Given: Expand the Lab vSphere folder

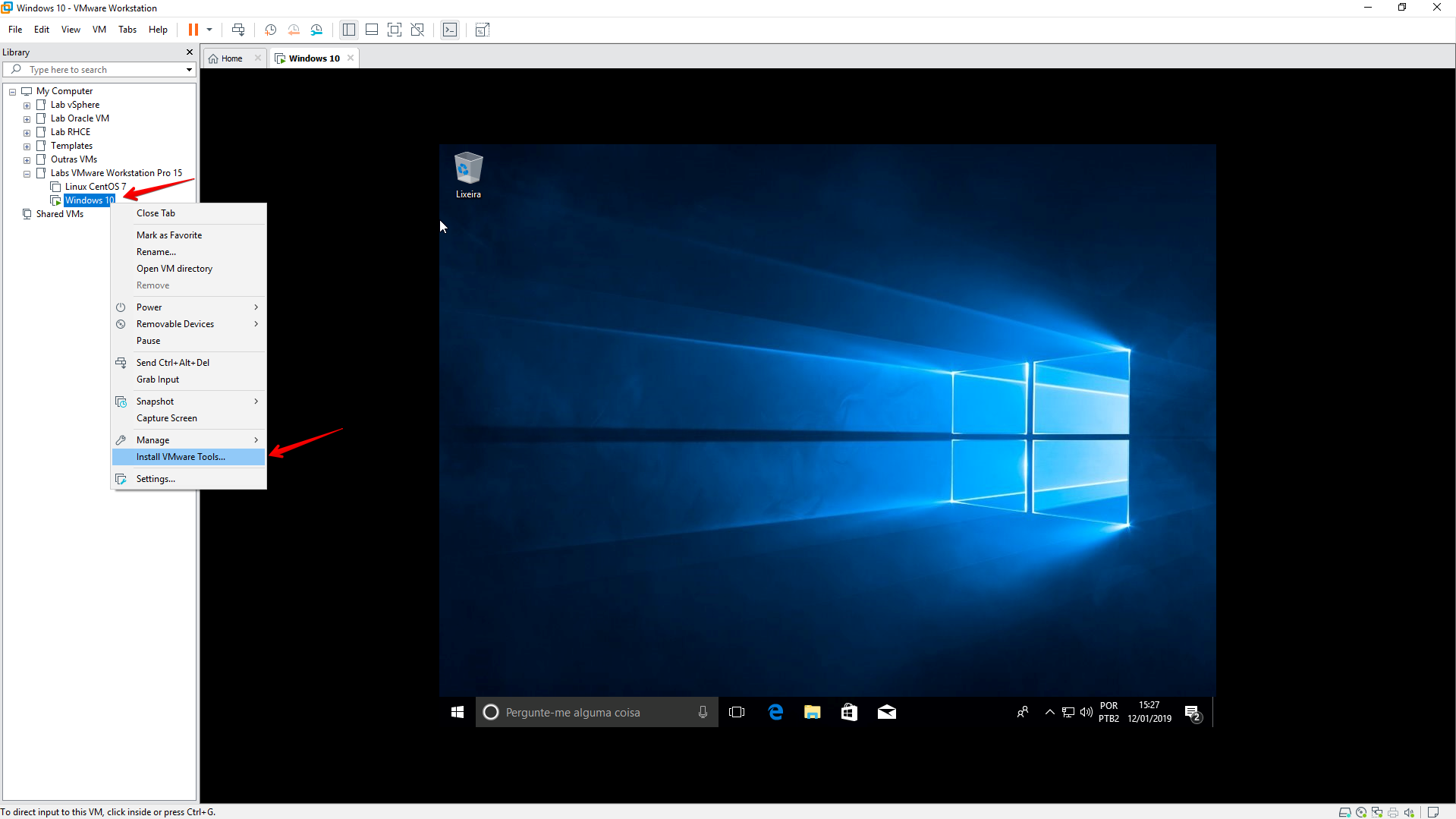Looking at the screenshot, I should tap(27, 106).
